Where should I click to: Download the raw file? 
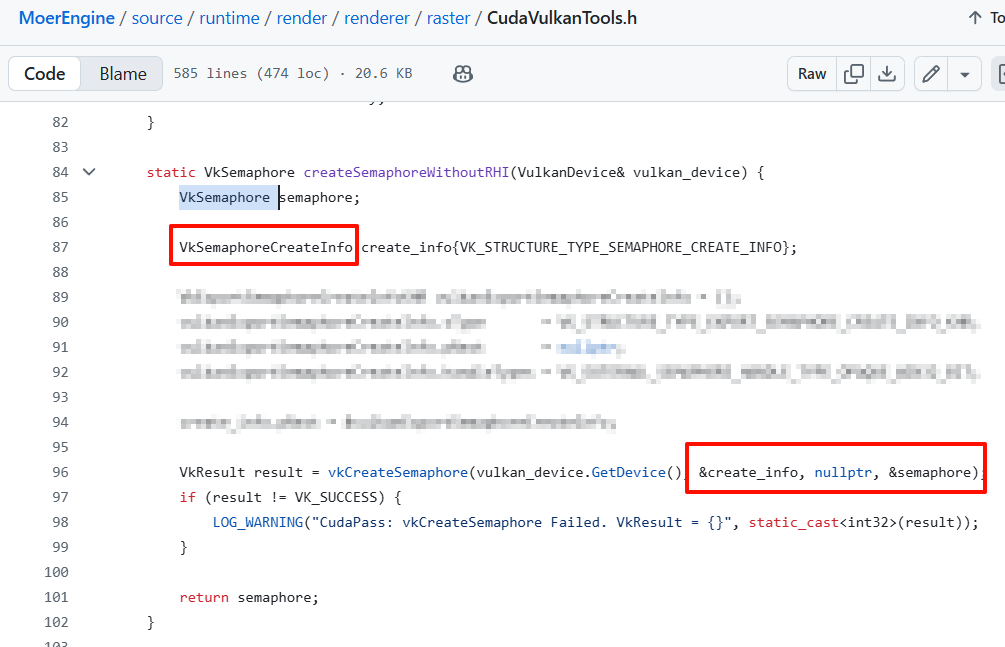tap(886, 74)
